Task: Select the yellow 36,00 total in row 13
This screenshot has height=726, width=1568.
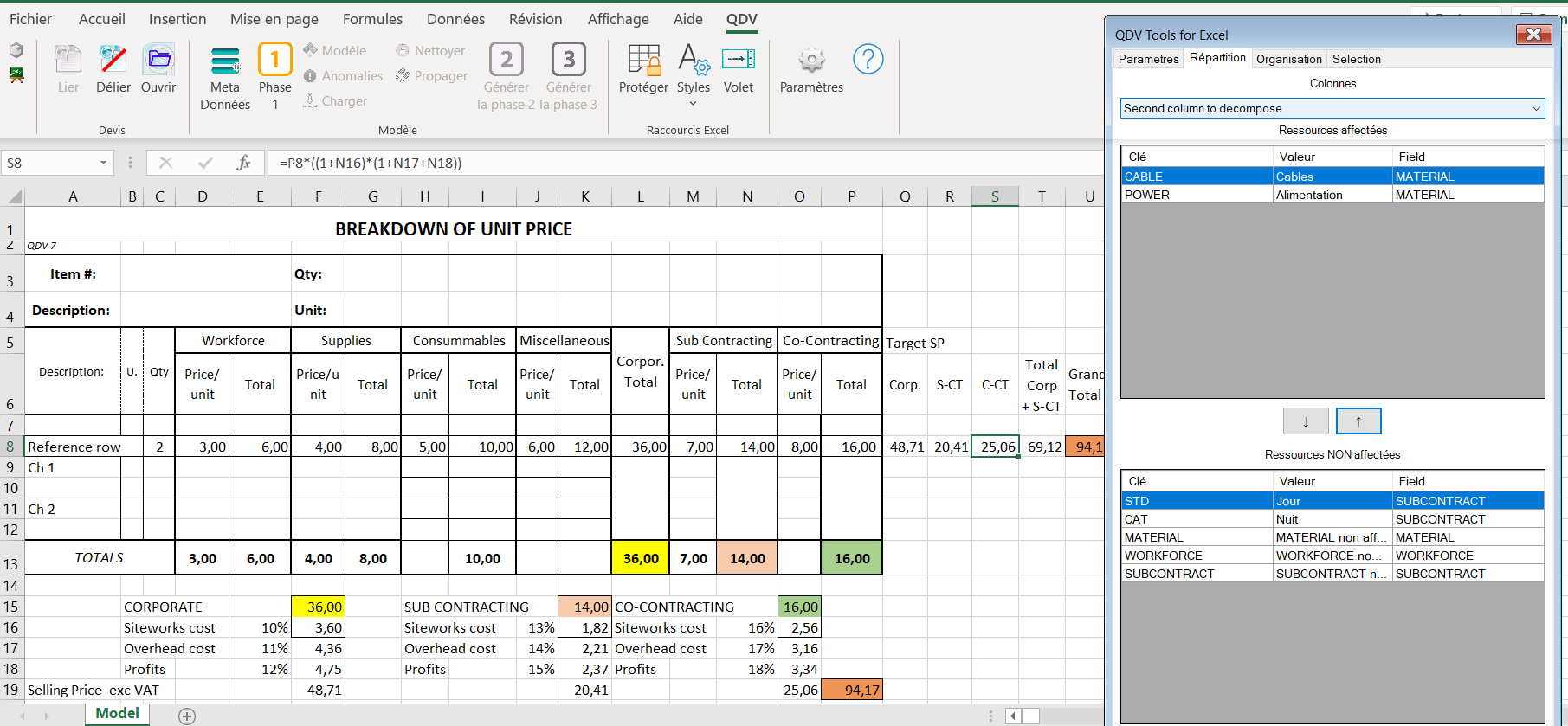Action: [x=641, y=558]
